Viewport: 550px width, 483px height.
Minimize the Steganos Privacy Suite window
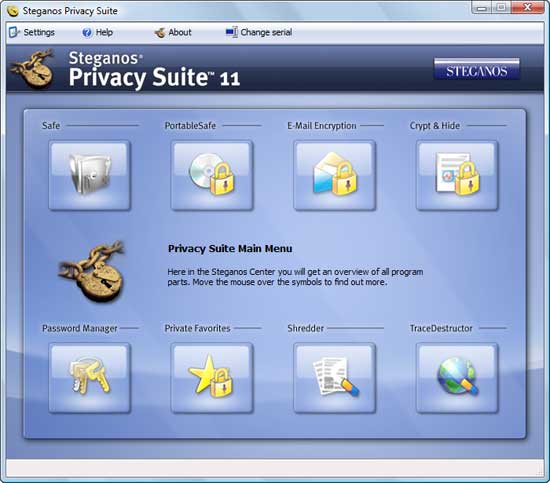(482, 8)
